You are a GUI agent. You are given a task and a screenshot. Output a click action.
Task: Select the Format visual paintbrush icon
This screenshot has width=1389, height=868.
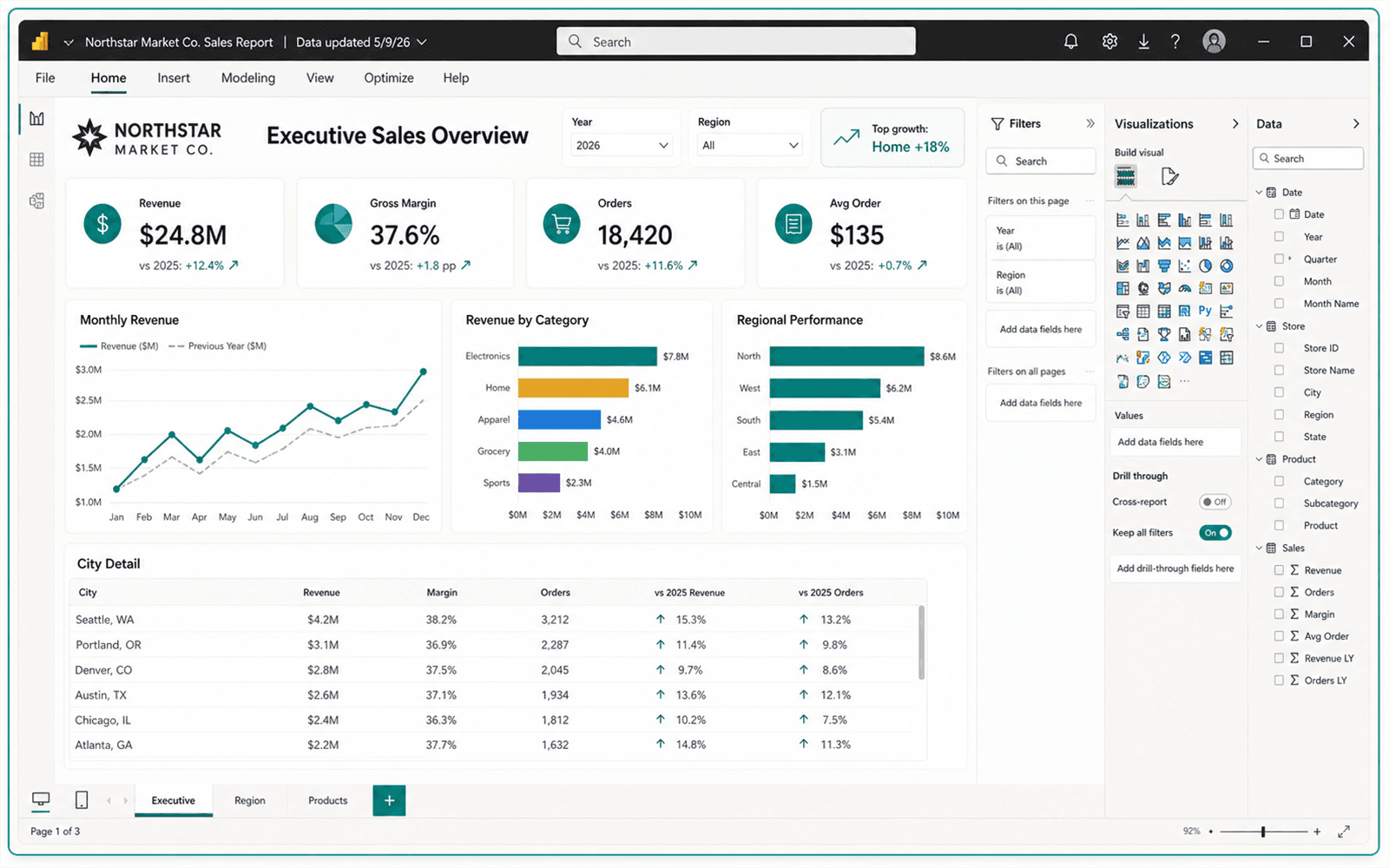[x=1169, y=177]
